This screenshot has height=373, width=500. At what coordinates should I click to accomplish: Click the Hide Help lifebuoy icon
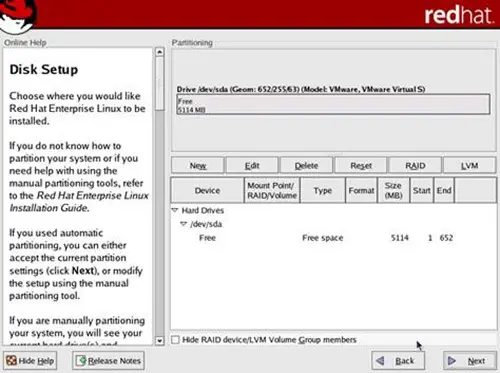11,361
